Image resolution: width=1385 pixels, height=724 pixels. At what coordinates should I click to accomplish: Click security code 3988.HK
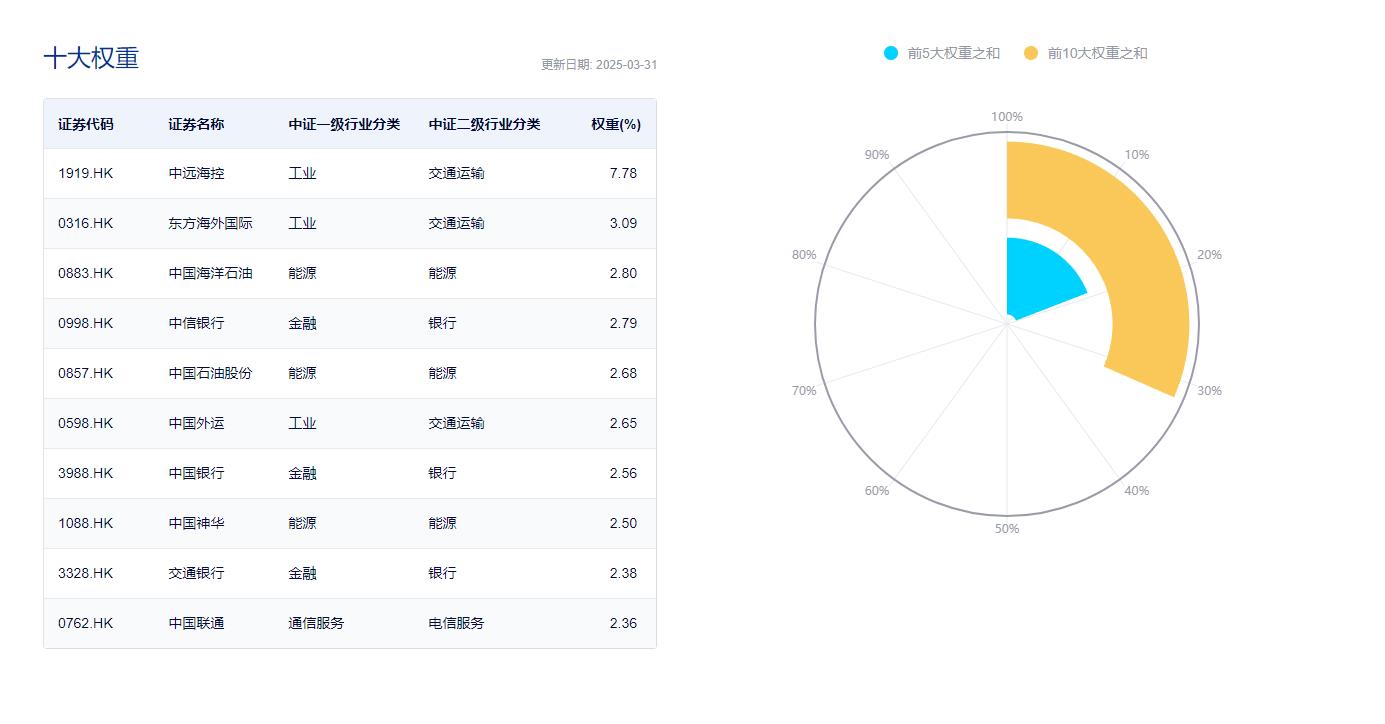click(x=86, y=473)
